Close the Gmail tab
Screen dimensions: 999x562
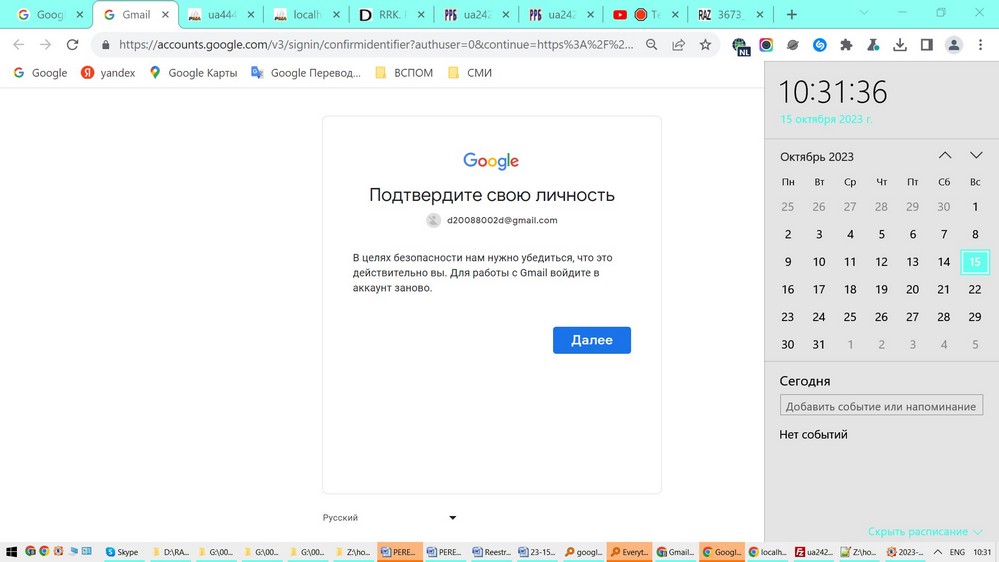pyautogui.click(x=165, y=15)
